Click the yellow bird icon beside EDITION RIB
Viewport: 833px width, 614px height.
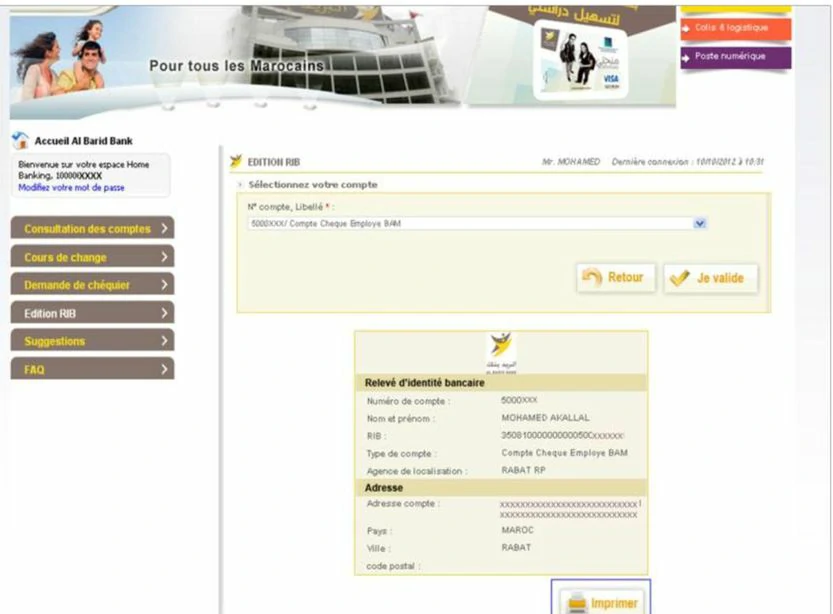pos(236,161)
